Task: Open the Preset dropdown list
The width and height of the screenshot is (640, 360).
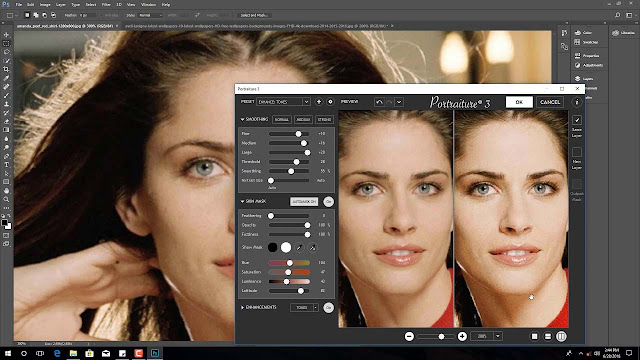Action: coord(283,102)
